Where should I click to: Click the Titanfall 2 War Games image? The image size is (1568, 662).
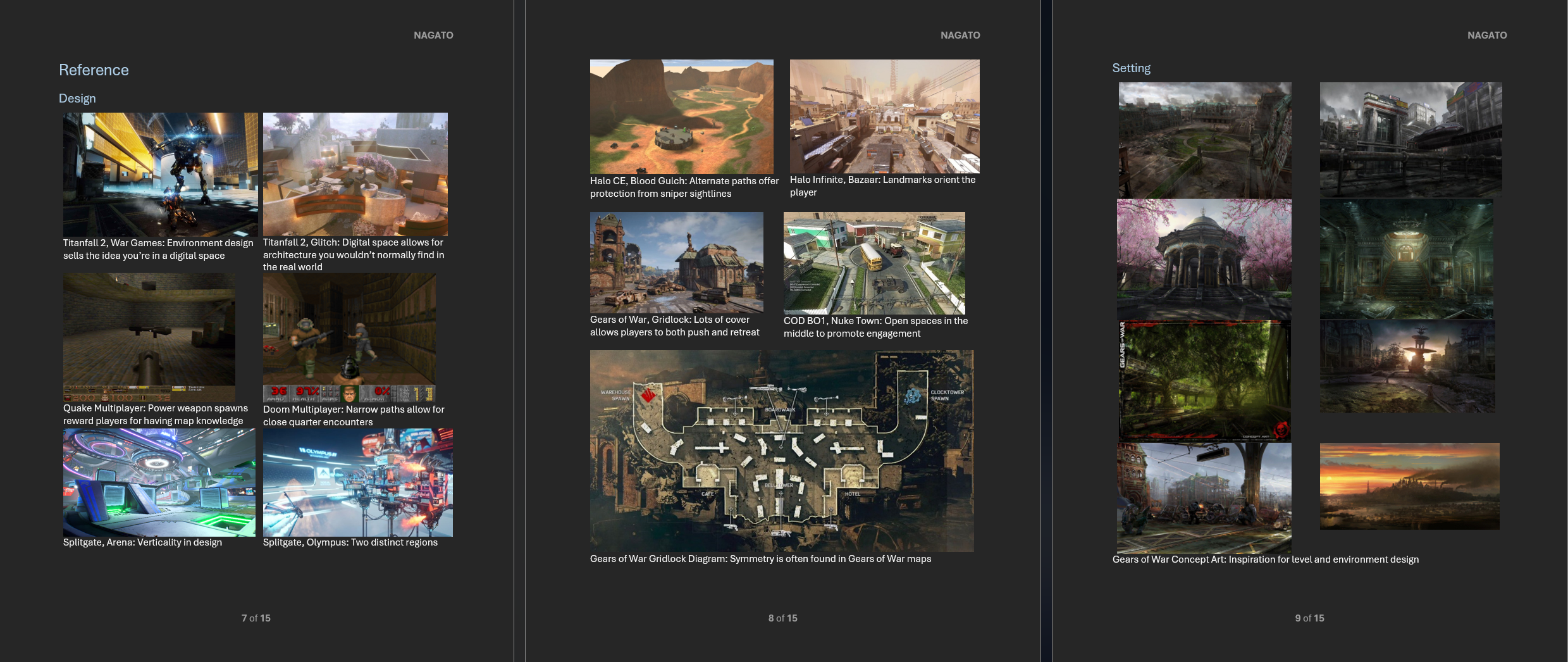[x=160, y=174]
